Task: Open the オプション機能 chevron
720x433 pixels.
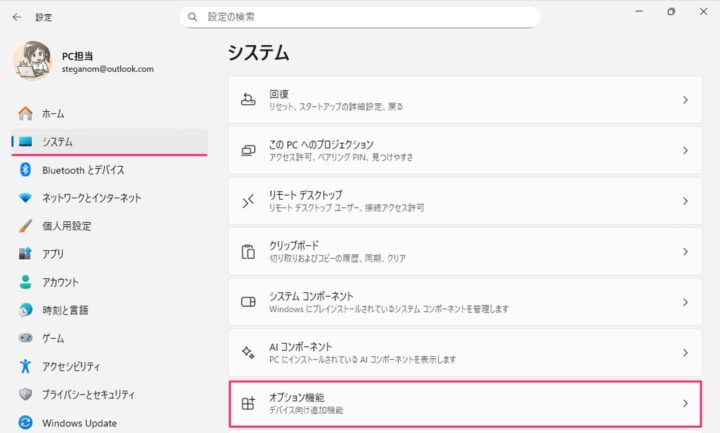Action: click(685, 403)
